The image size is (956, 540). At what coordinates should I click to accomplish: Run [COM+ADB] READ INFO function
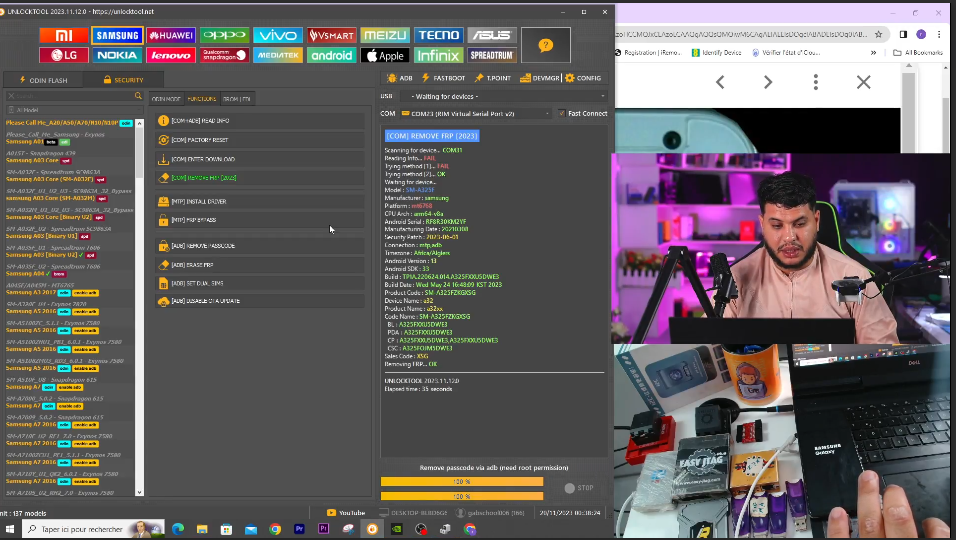pyautogui.click(x=260, y=121)
